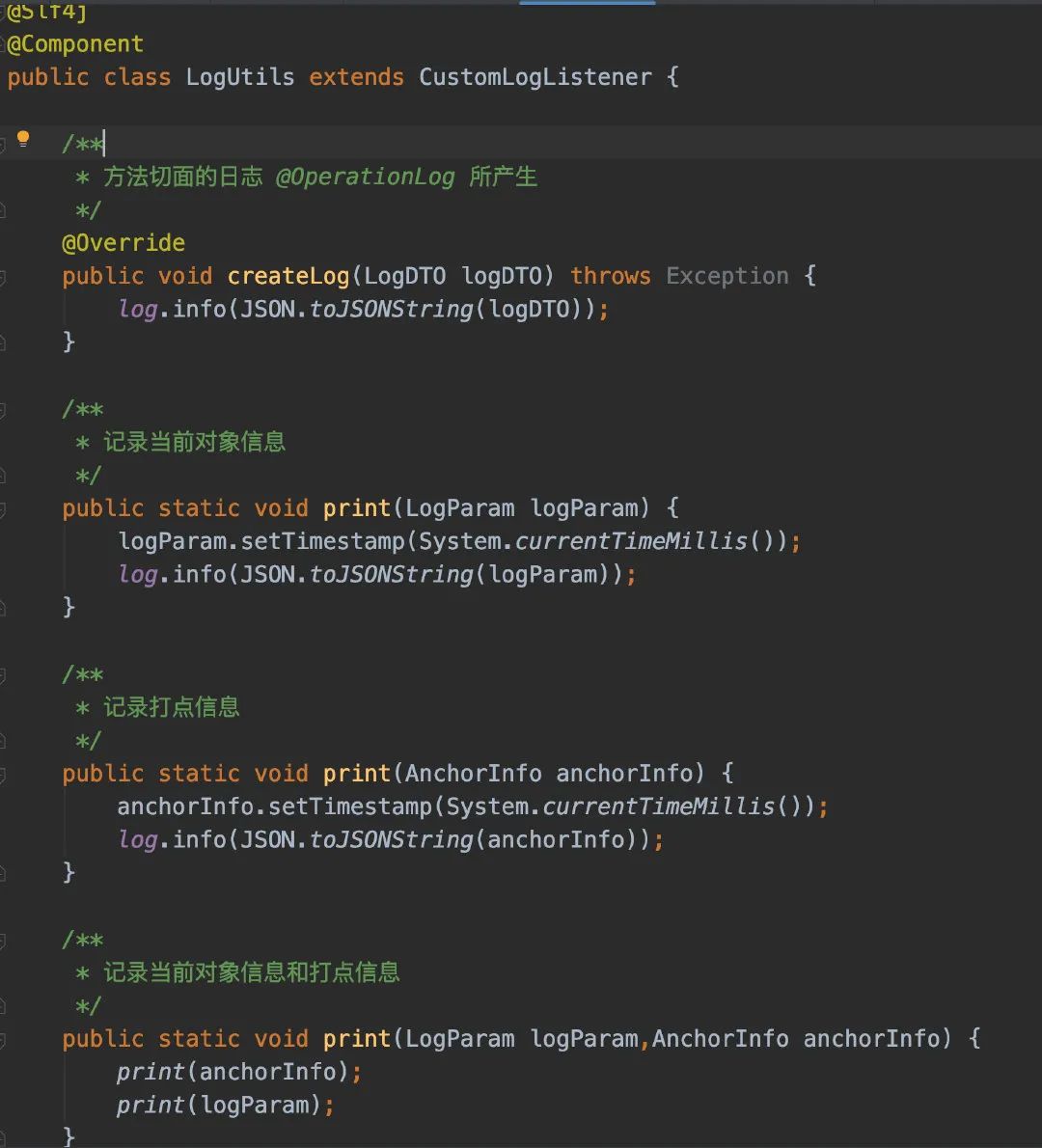Click the print method name taking two parameters
1042x1148 pixels.
click(357, 1038)
